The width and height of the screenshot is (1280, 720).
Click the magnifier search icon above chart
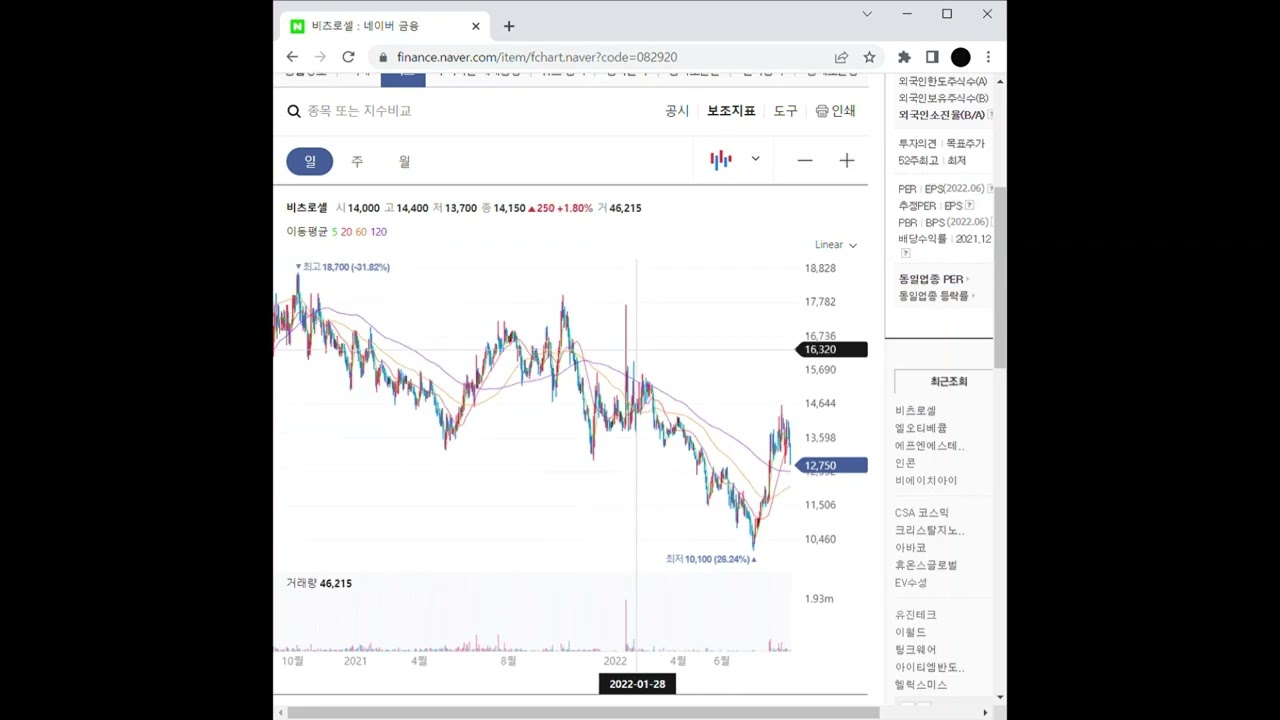point(294,111)
